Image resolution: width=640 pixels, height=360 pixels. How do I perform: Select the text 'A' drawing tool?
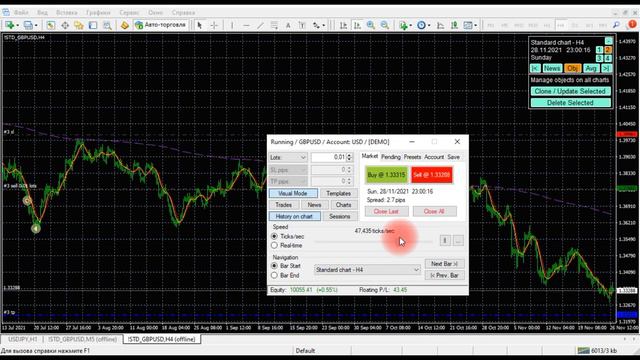[288, 25]
